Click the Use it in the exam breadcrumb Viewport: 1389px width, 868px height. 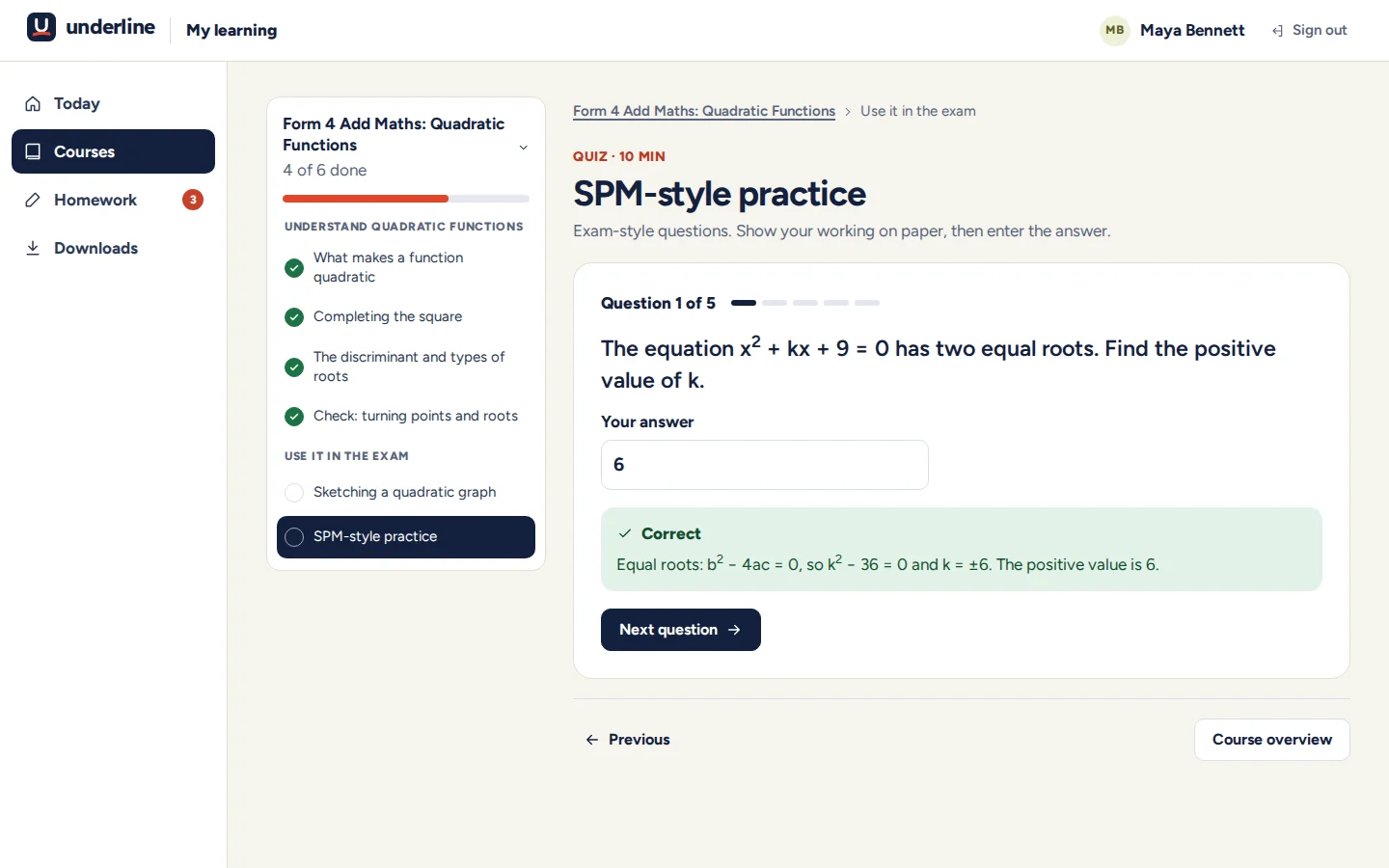pos(918,111)
